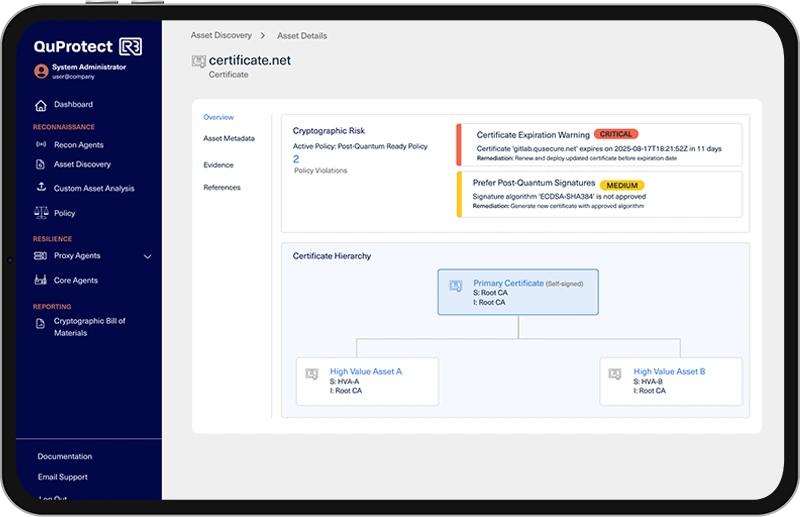Expand the Proxy Agents chevron
800x517 pixels.
(x=148, y=257)
